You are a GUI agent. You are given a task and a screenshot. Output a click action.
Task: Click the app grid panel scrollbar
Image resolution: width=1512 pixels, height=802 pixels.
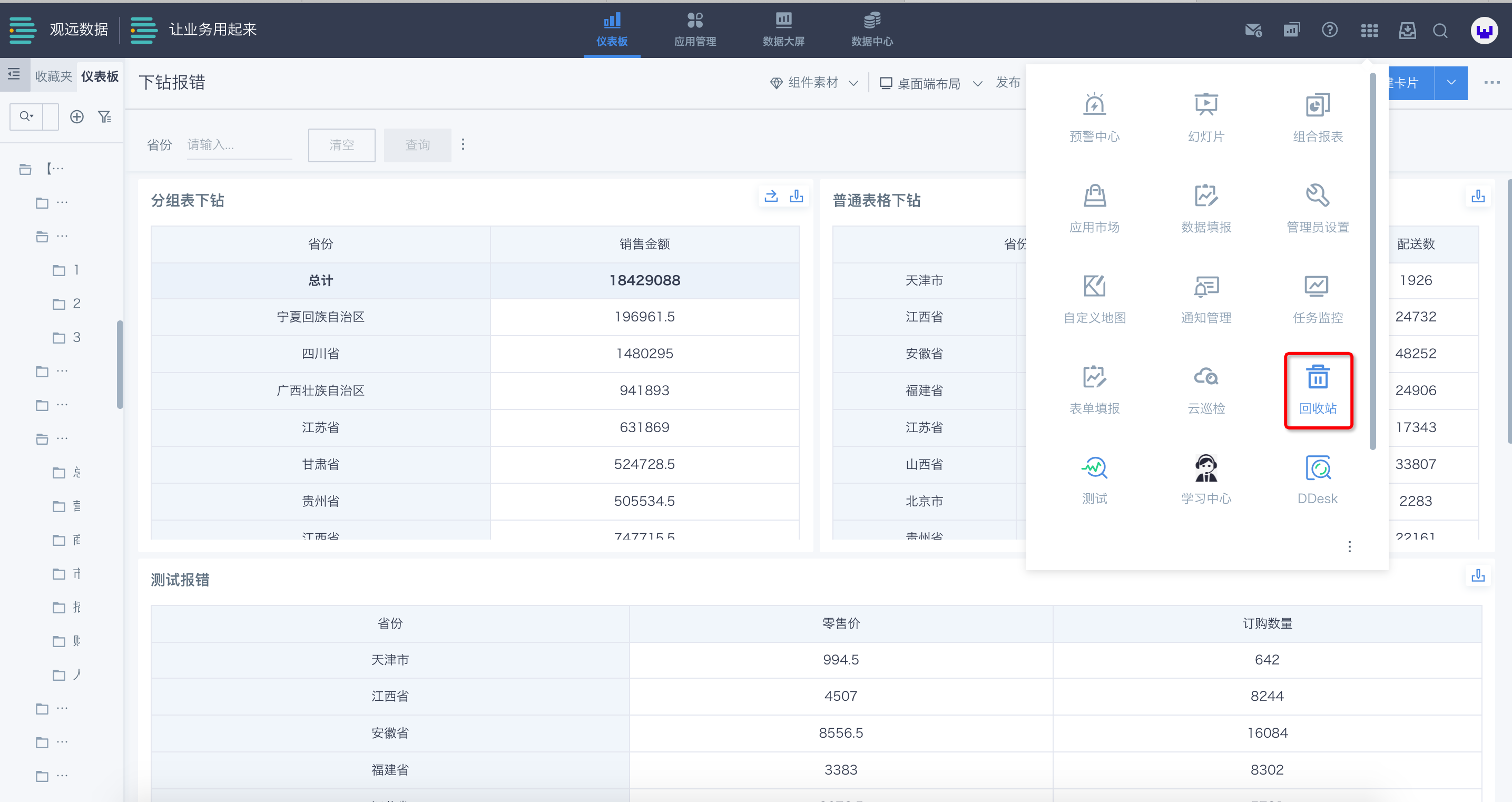(1372, 261)
